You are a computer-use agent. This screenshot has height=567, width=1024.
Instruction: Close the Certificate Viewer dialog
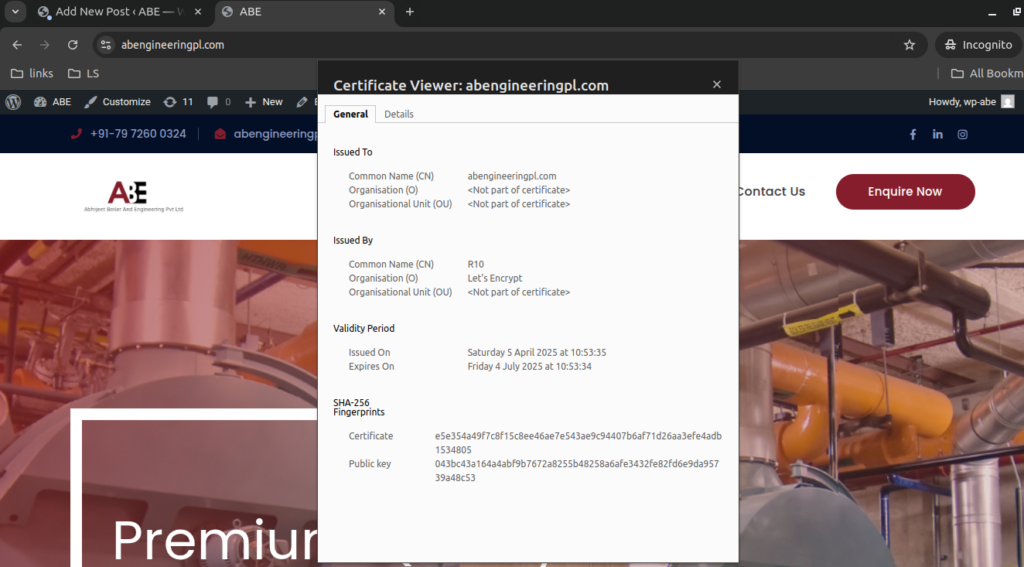point(716,85)
